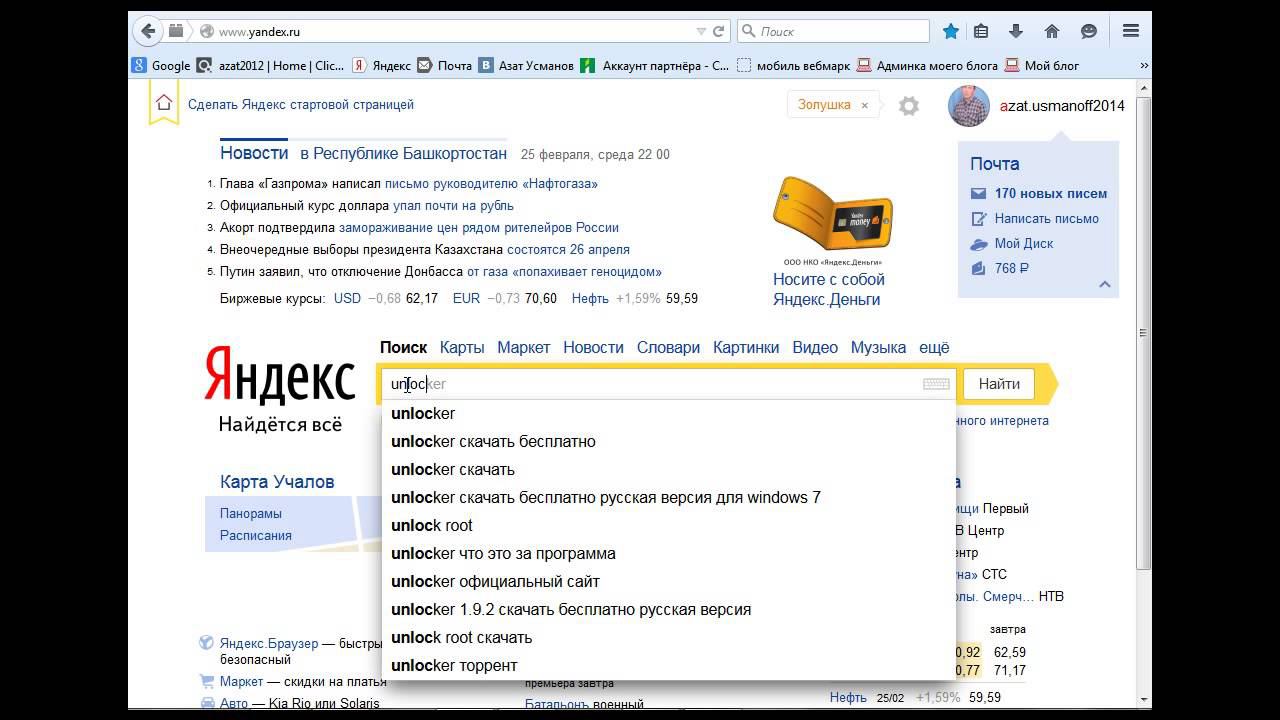Select suggestion unlocker скачать бесплатно
The image size is (1280, 720).
[x=668, y=441]
